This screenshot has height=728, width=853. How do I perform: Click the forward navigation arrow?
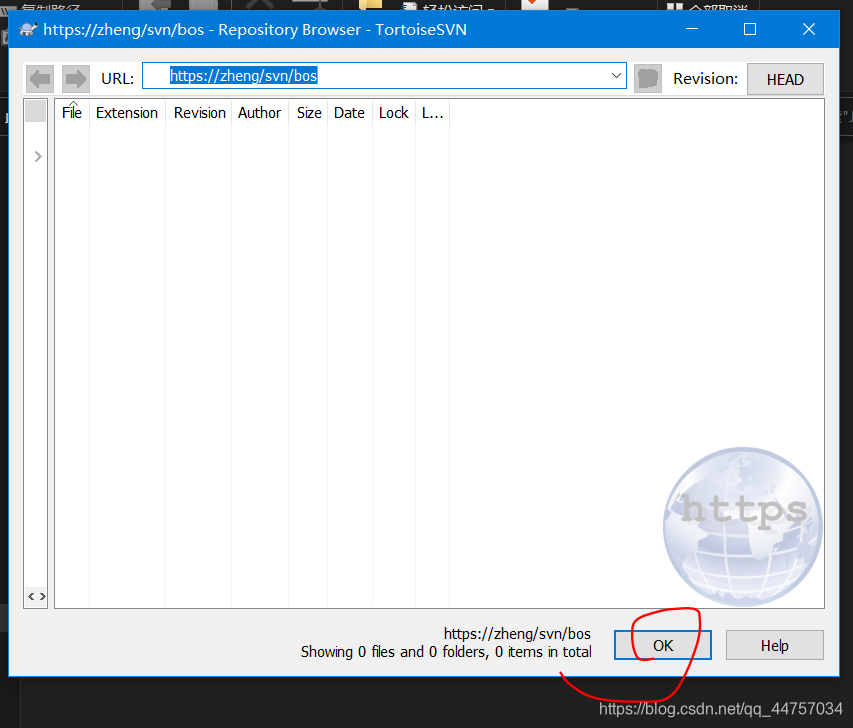pos(76,79)
